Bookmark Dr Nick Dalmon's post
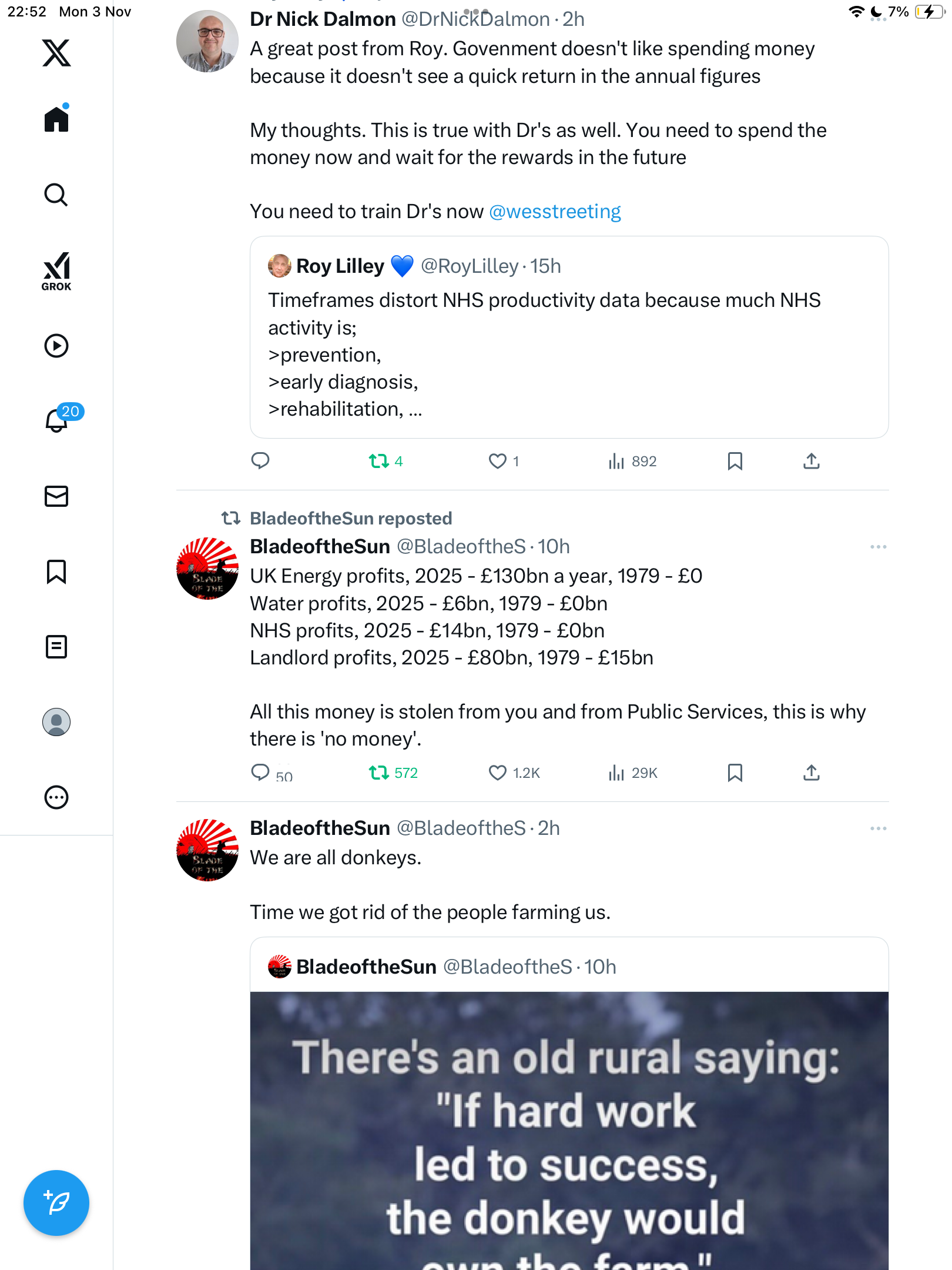The width and height of the screenshot is (952, 1270). coord(735,461)
